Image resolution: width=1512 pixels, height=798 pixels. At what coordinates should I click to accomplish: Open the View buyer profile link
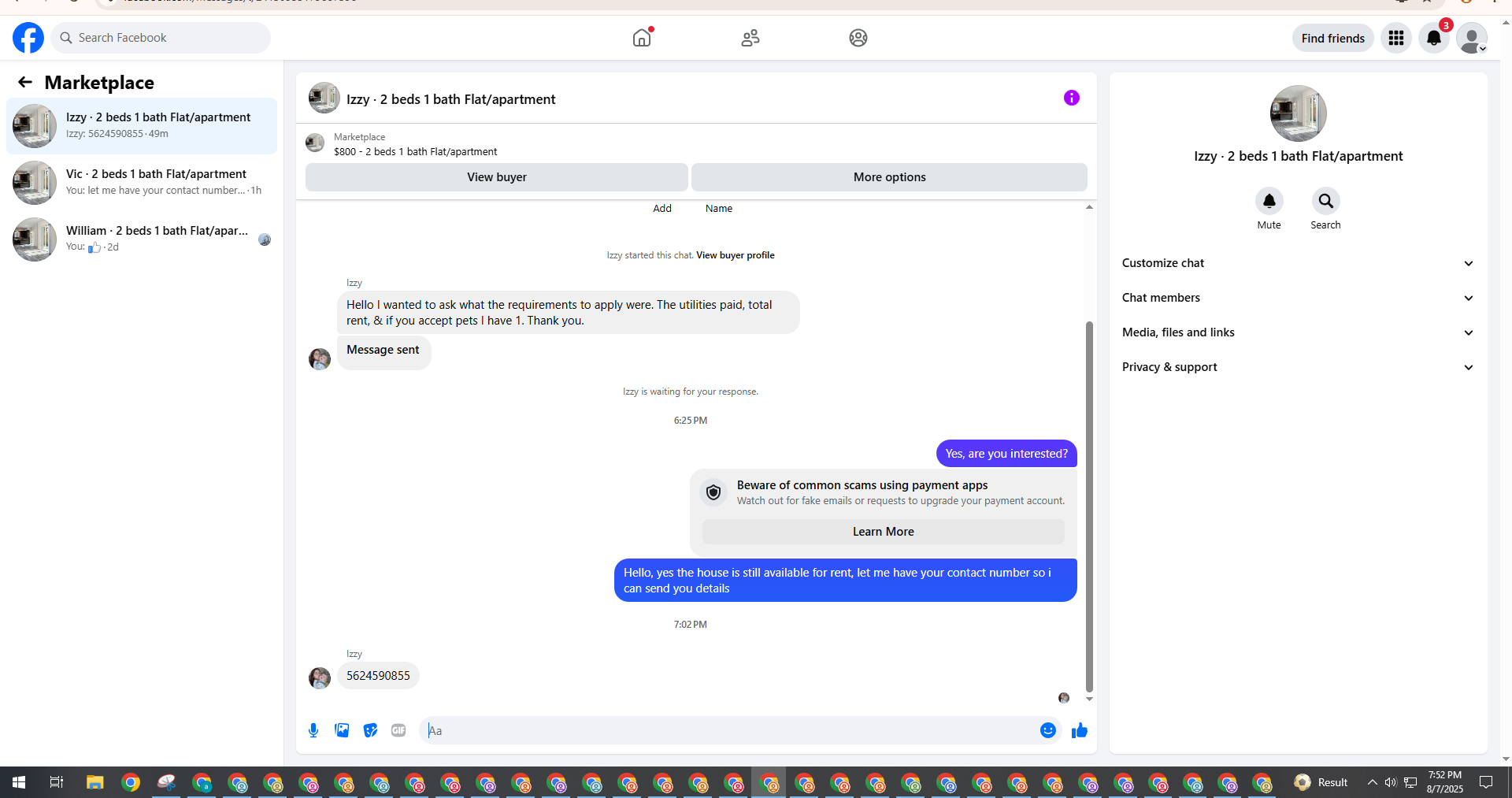pos(735,255)
